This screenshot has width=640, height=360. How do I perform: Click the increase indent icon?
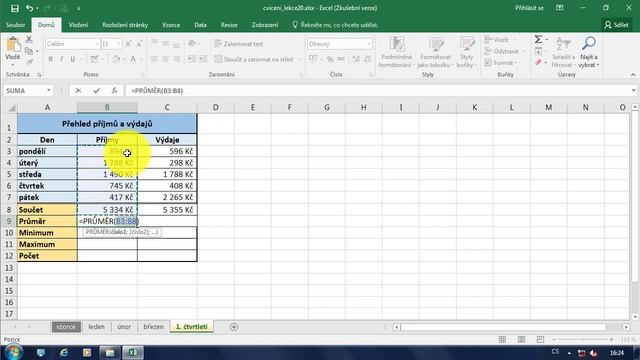[203, 59]
